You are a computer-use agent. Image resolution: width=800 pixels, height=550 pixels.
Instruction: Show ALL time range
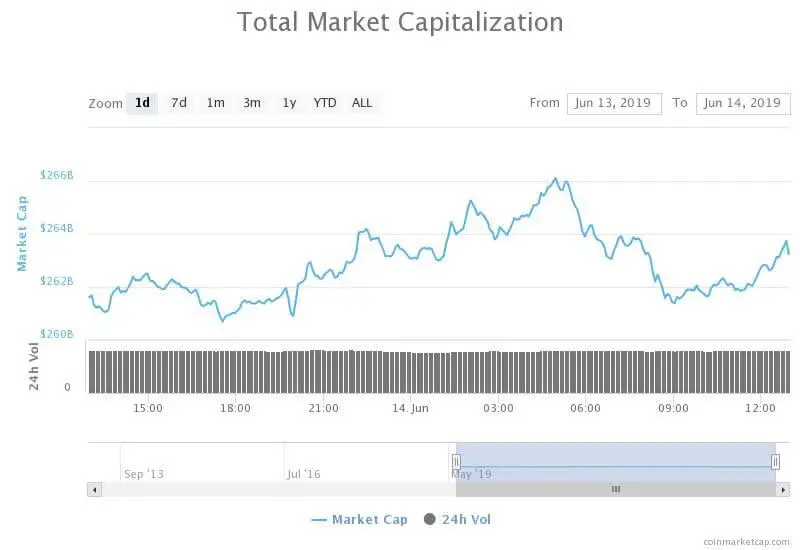pos(362,103)
